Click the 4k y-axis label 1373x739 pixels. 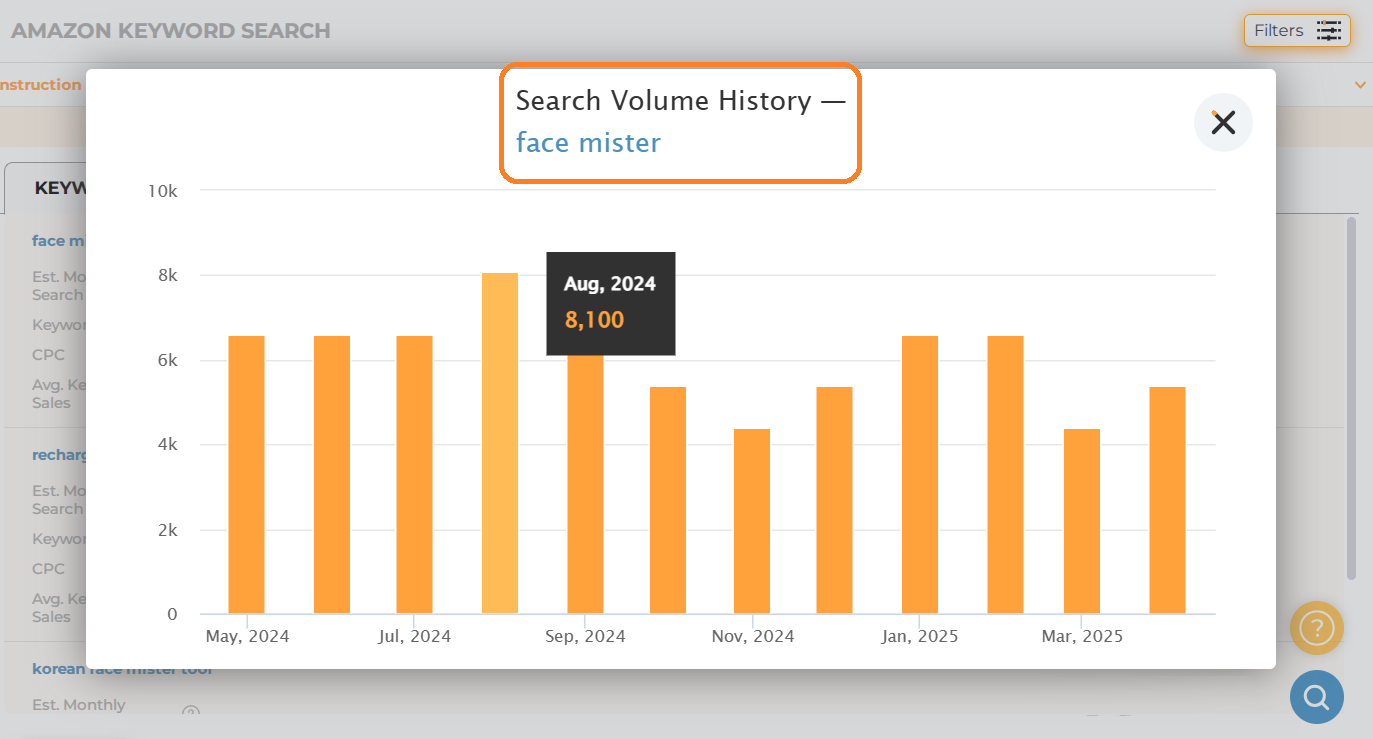[x=166, y=444]
